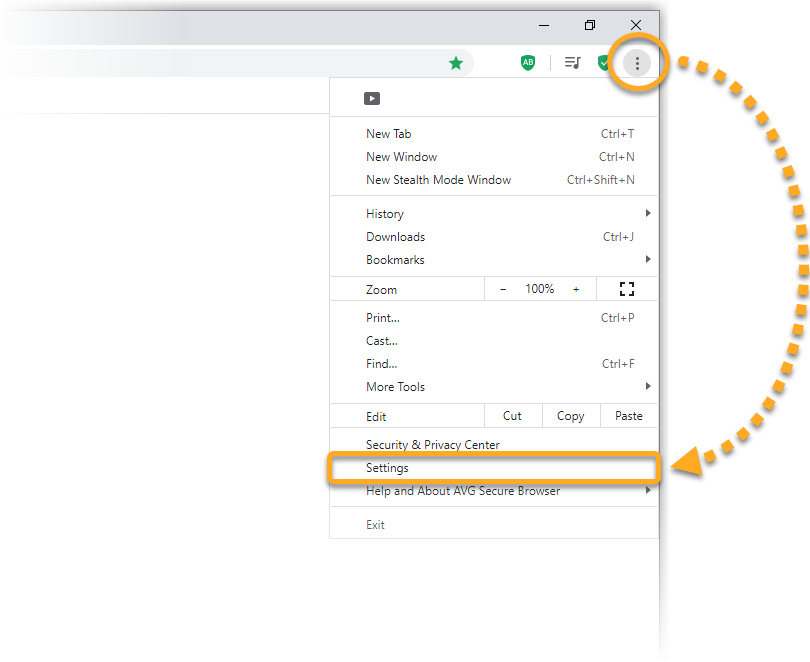Open a New Stealth Mode Window

coord(438,180)
